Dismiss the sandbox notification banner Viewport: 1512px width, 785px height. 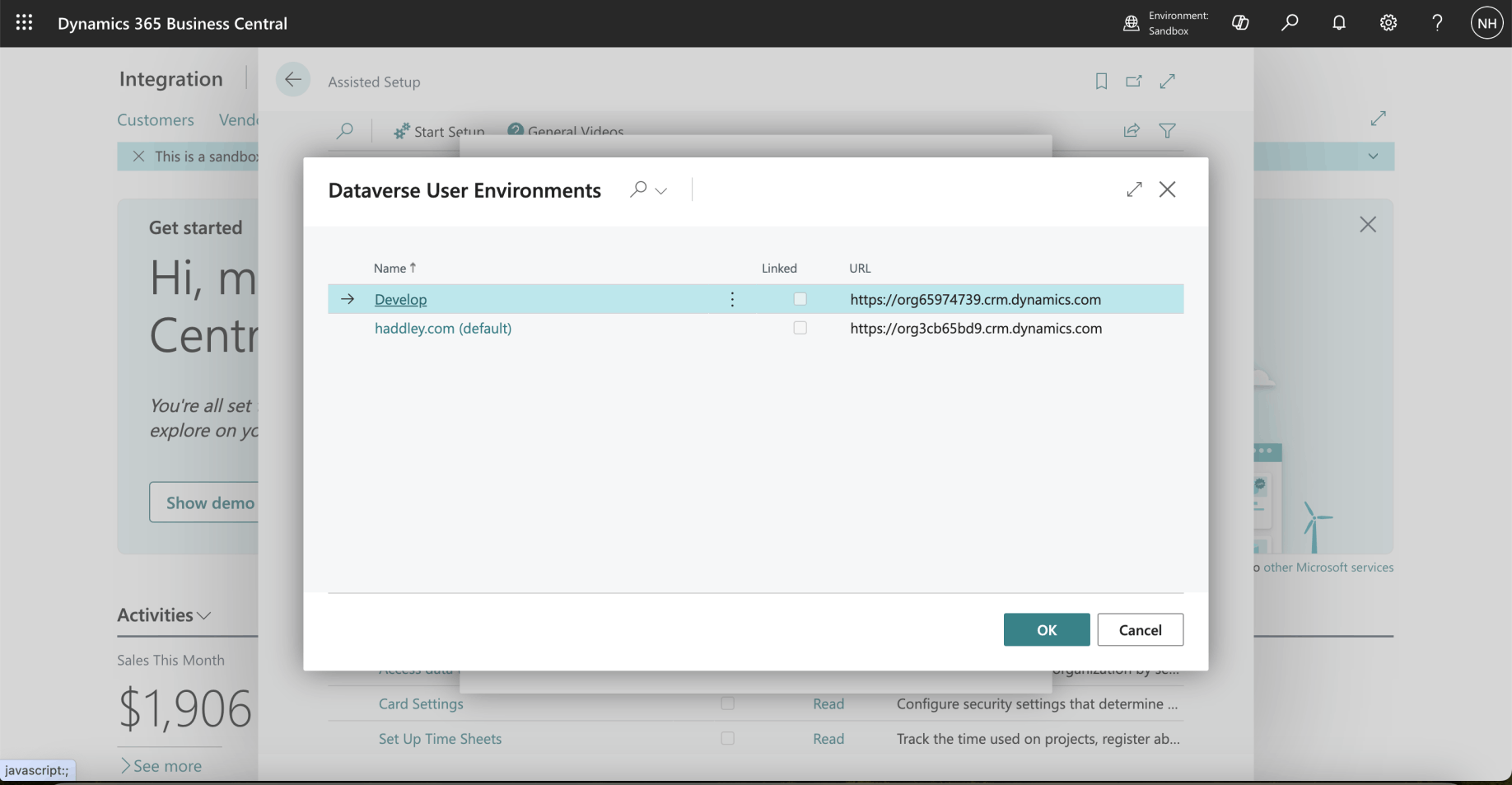pos(138,157)
